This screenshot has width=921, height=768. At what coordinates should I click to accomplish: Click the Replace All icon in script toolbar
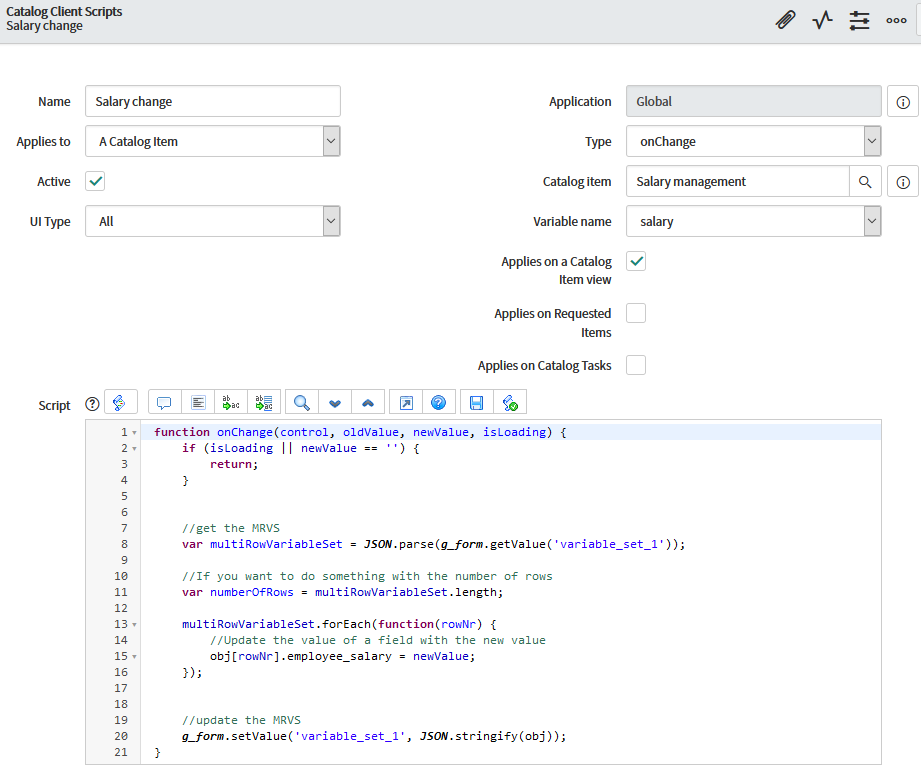(264, 402)
